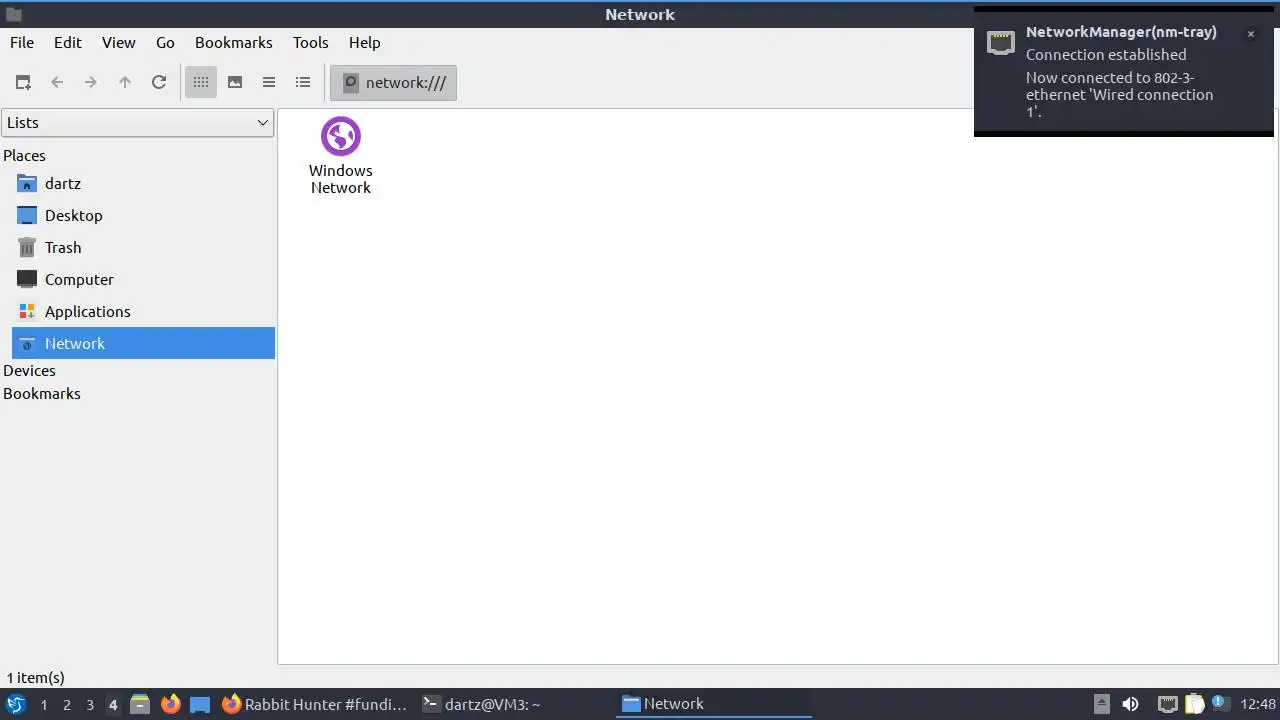Switch to Rabbit Hunter Firefox window
1280x720 pixels.
click(315, 704)
